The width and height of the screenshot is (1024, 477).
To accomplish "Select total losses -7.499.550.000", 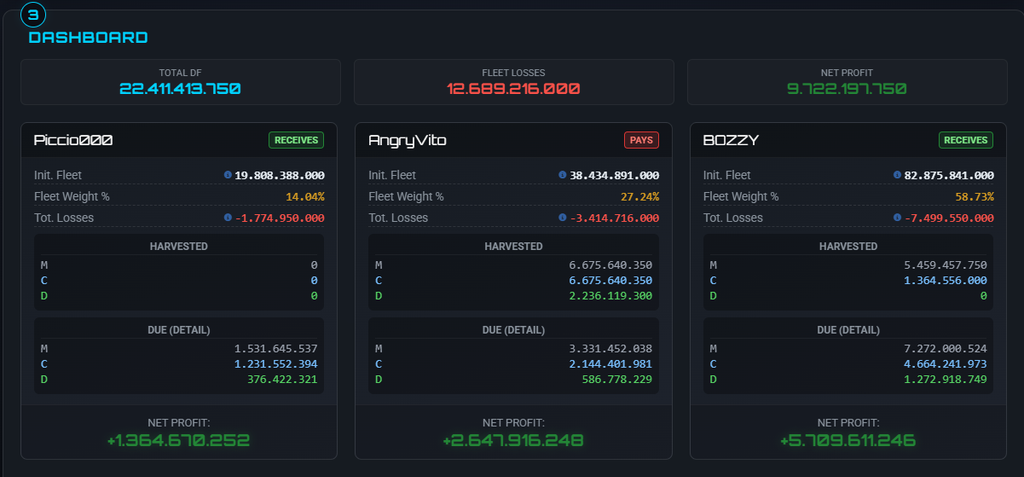I will 949,218.
